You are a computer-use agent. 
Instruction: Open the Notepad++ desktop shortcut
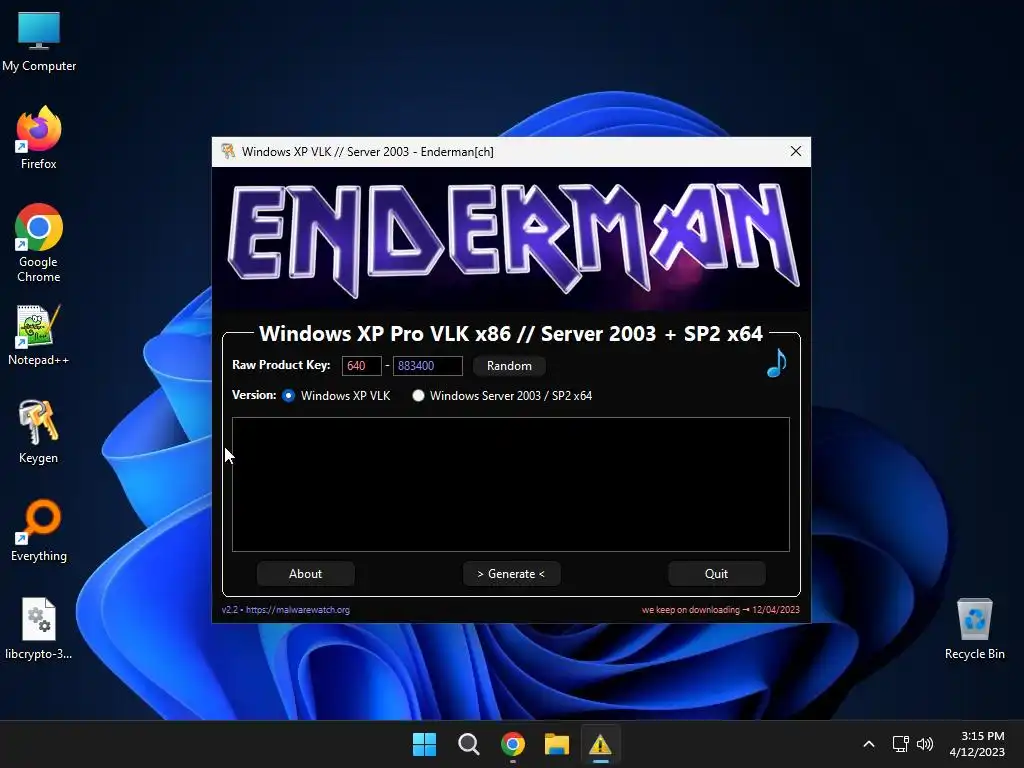click(x=39, y=335)
